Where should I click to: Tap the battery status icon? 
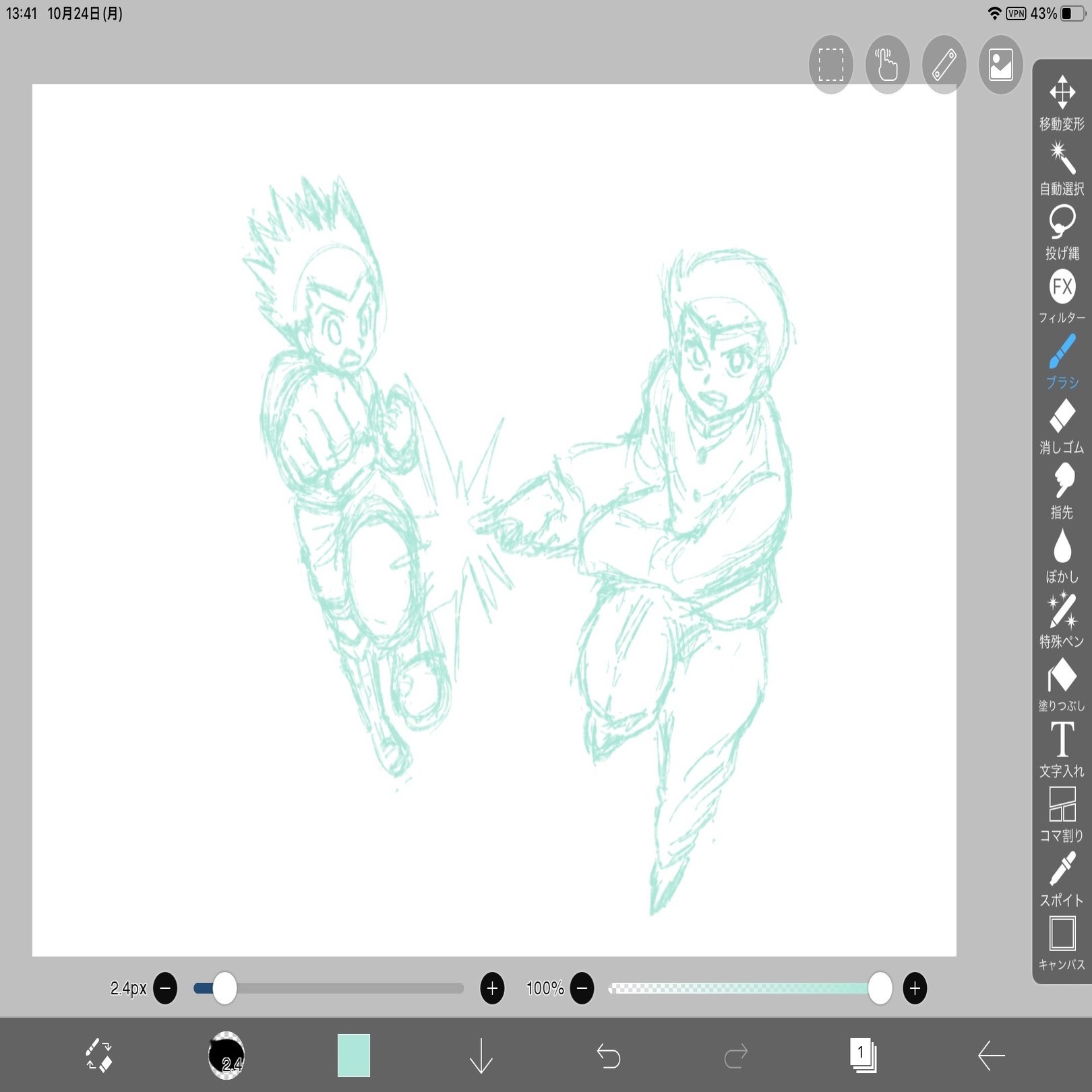click(x=1073, y=13)
